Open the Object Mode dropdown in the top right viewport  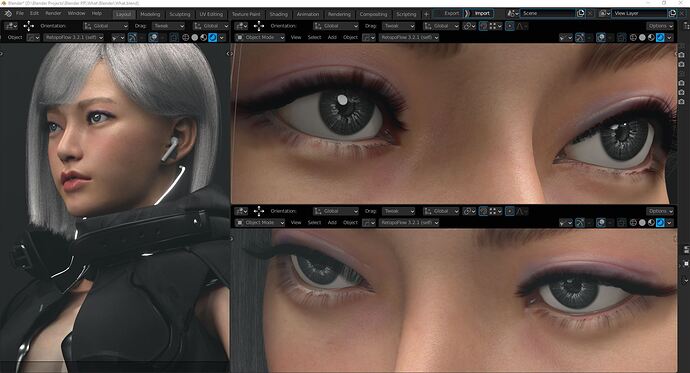260,37
